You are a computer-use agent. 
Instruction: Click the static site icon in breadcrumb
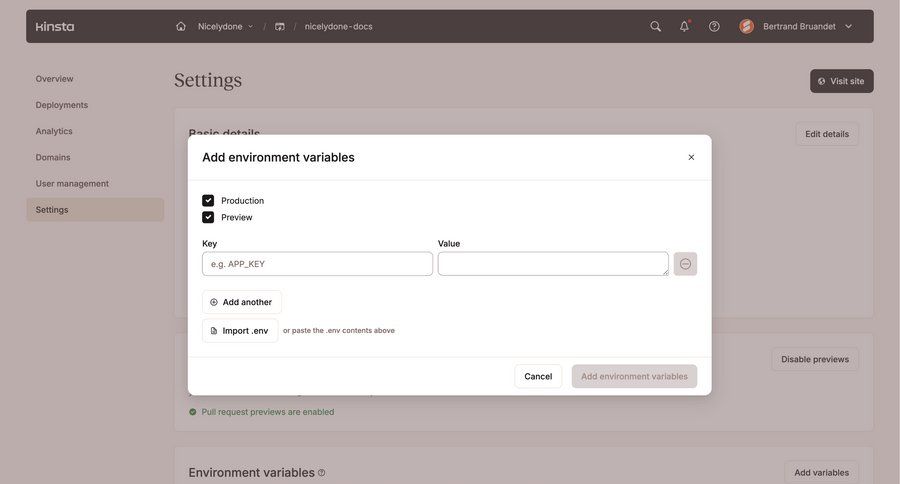[280, 26]
